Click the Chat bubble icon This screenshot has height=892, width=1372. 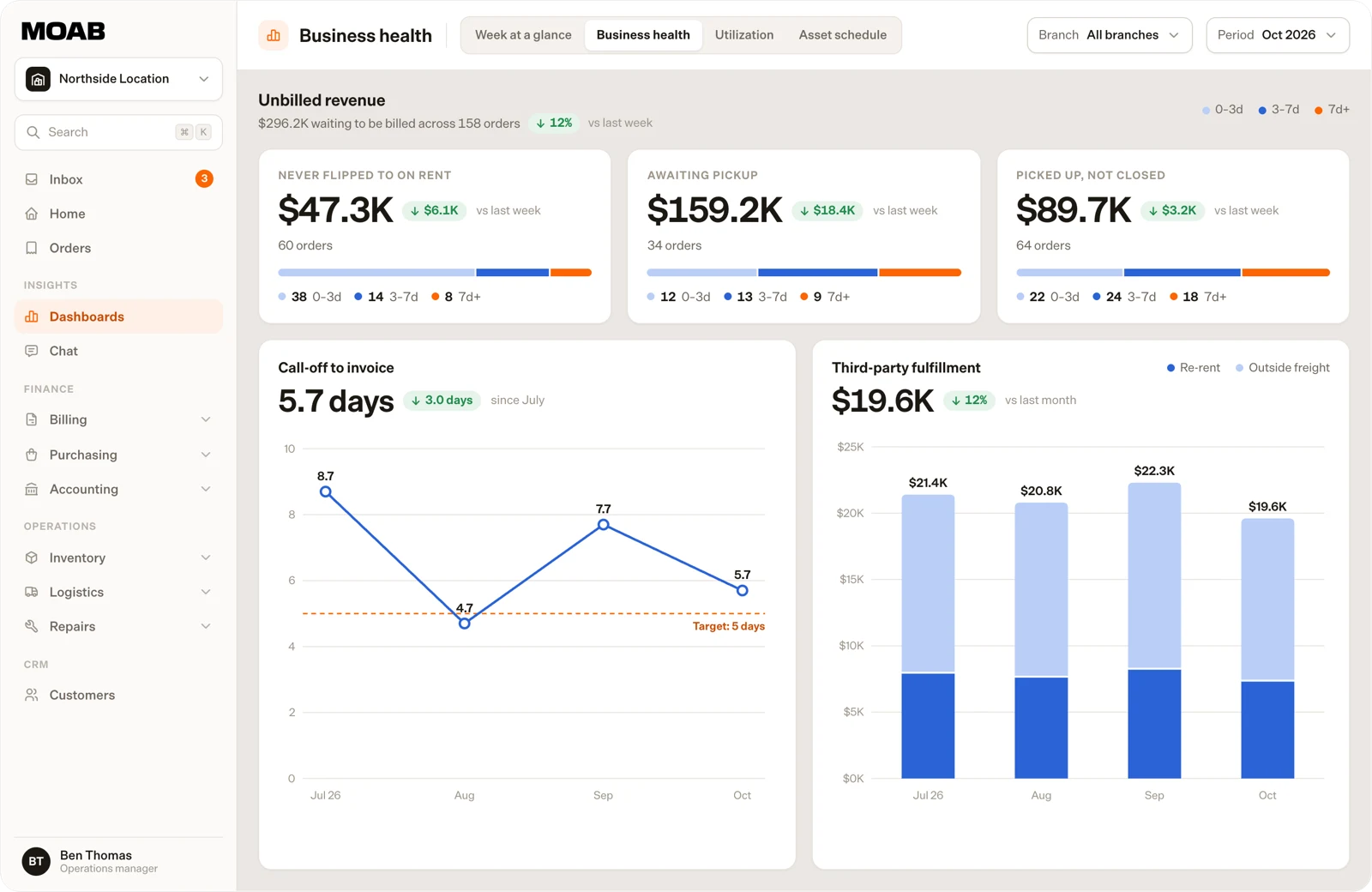point(32,351)
